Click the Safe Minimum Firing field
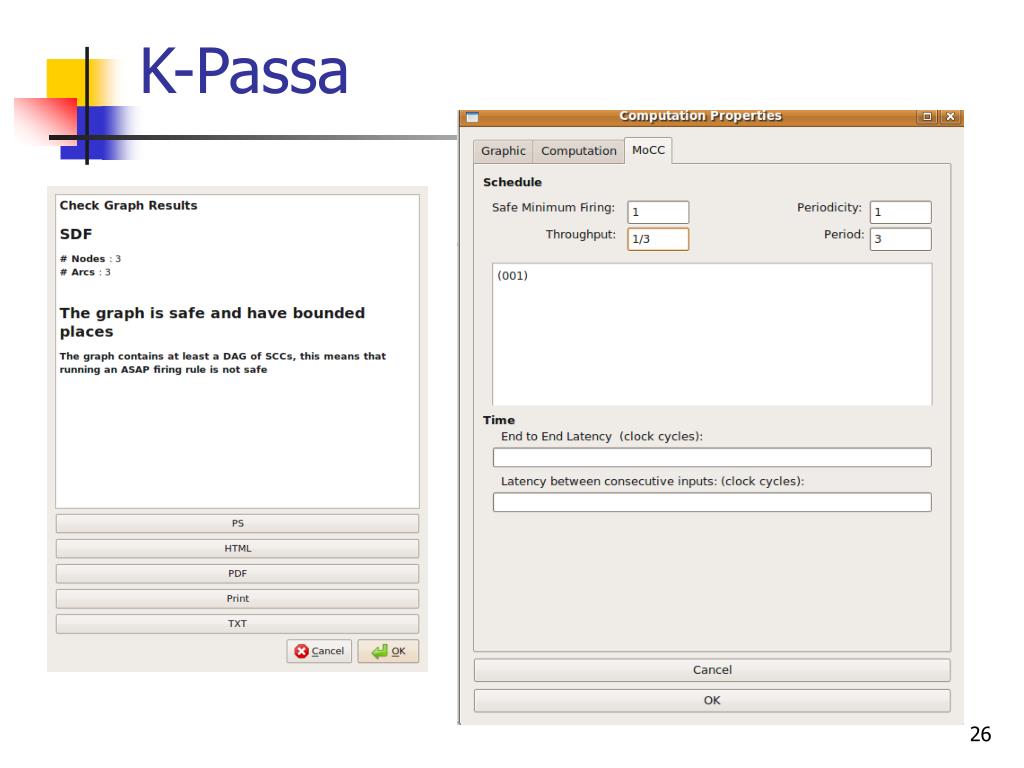 click(658, 212)
